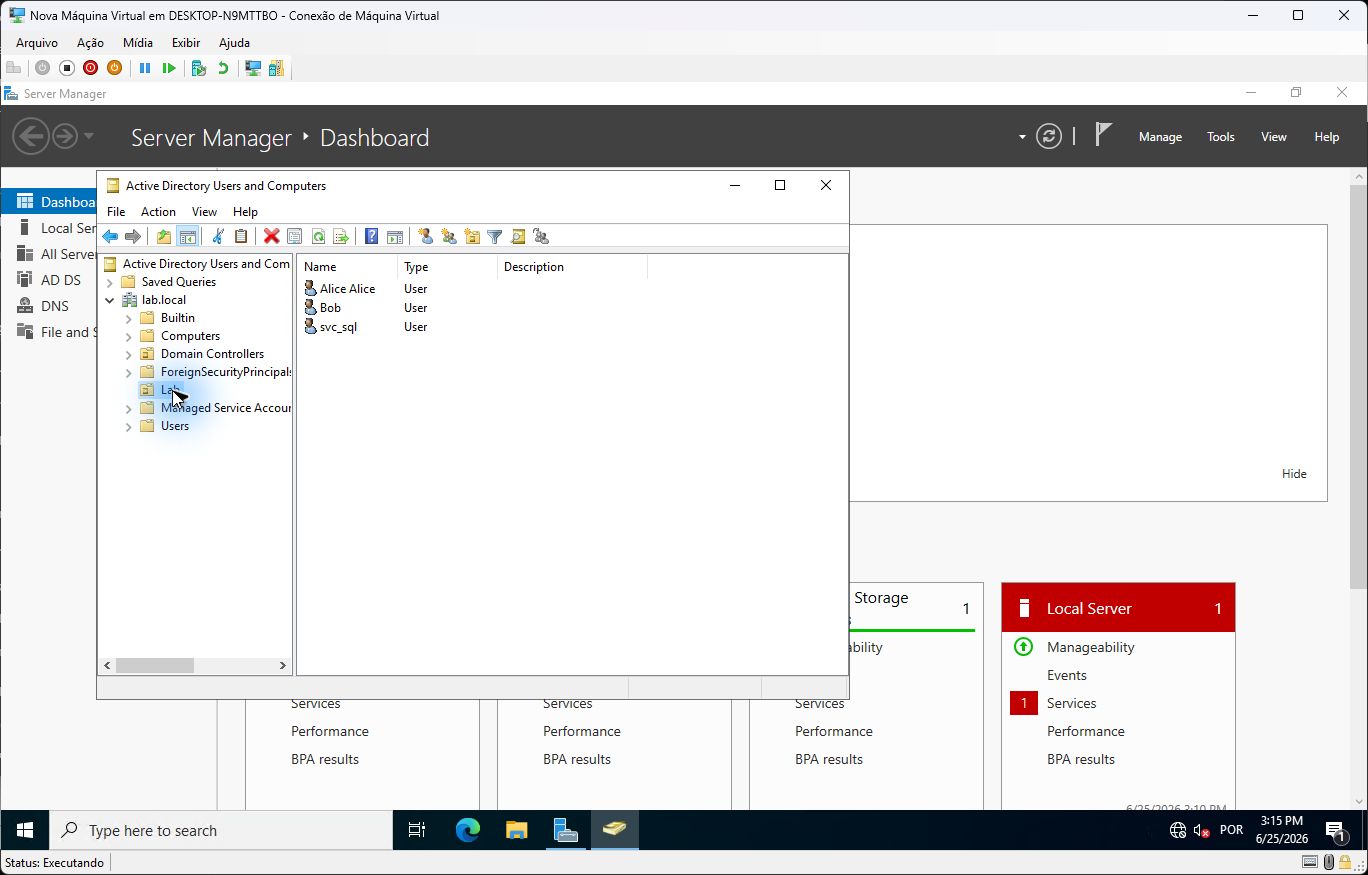Open the ADUC File menu
Viewport: 1368px width, 875px height.
pyautogui.click(x=116, y=212)
